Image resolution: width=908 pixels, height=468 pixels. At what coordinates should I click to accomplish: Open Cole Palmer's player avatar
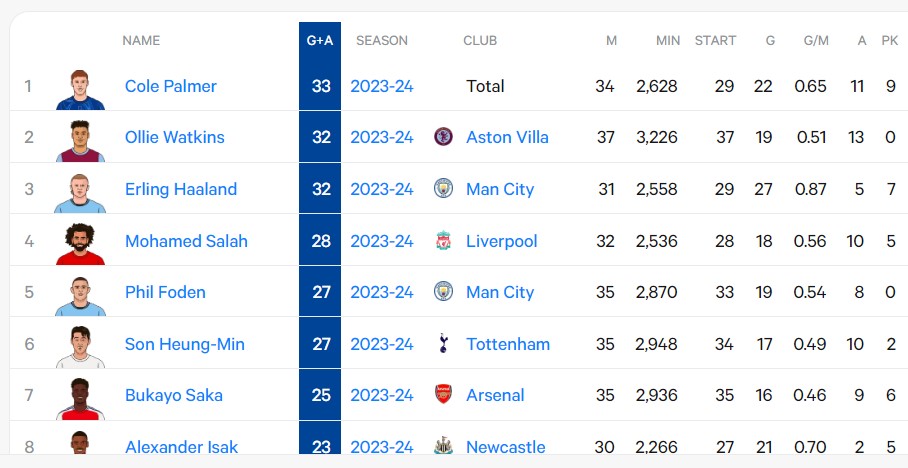coord(80,90)
